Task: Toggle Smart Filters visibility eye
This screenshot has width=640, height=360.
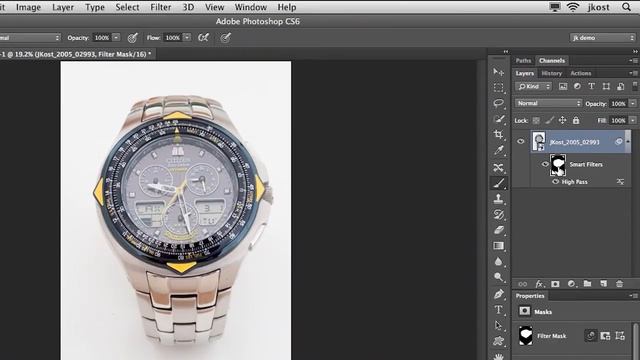Action: tap(545, 164)
